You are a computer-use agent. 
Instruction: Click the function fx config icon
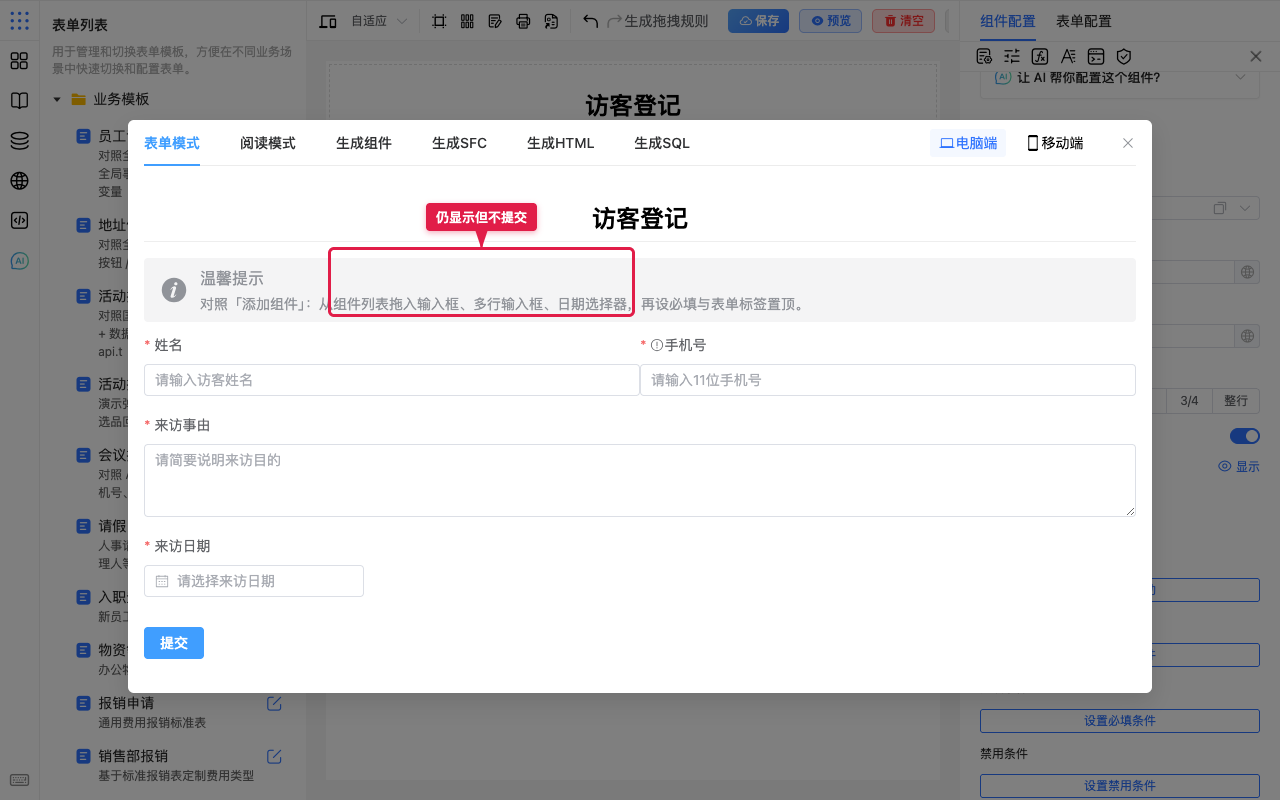click(x=1040, y=57)
